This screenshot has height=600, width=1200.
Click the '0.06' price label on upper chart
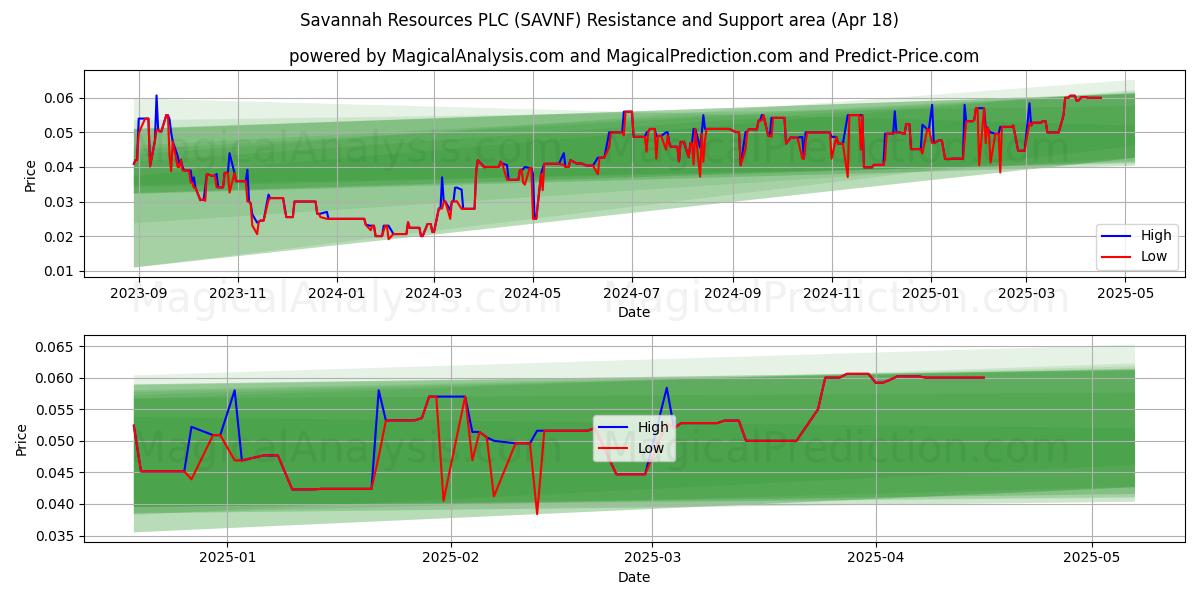60,98
